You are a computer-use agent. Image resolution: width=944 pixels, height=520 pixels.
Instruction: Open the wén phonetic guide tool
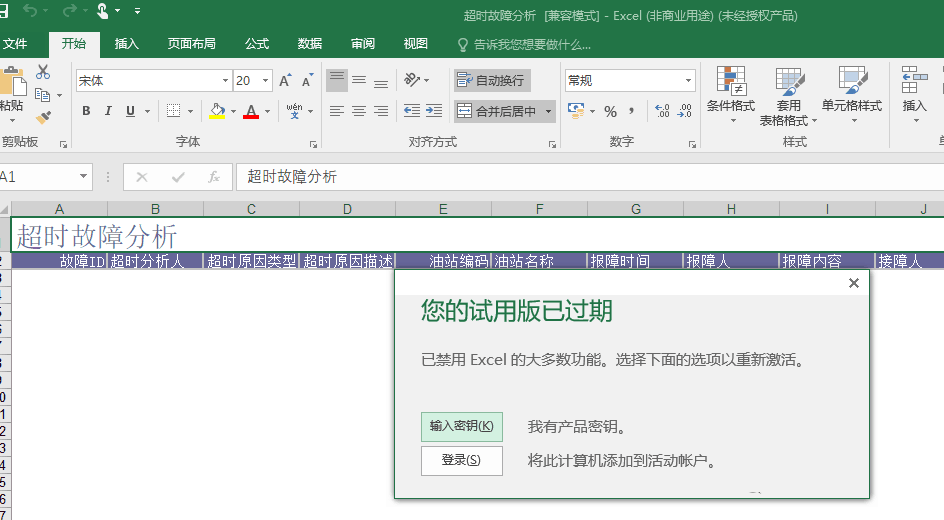click(x=294, y=111)
